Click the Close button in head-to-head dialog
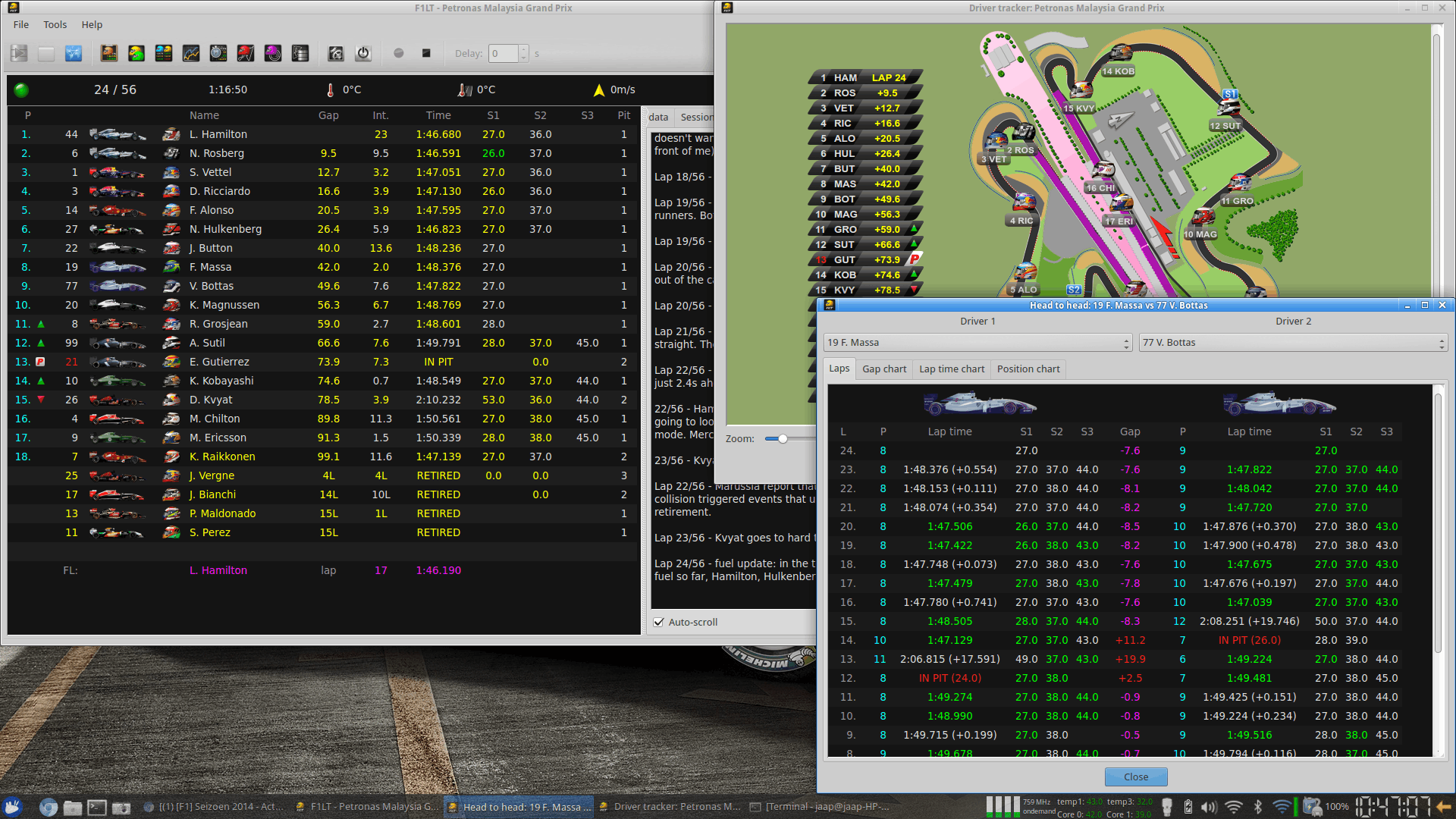This screenshot has height=819, width=1456. (x=1135, y=777)
